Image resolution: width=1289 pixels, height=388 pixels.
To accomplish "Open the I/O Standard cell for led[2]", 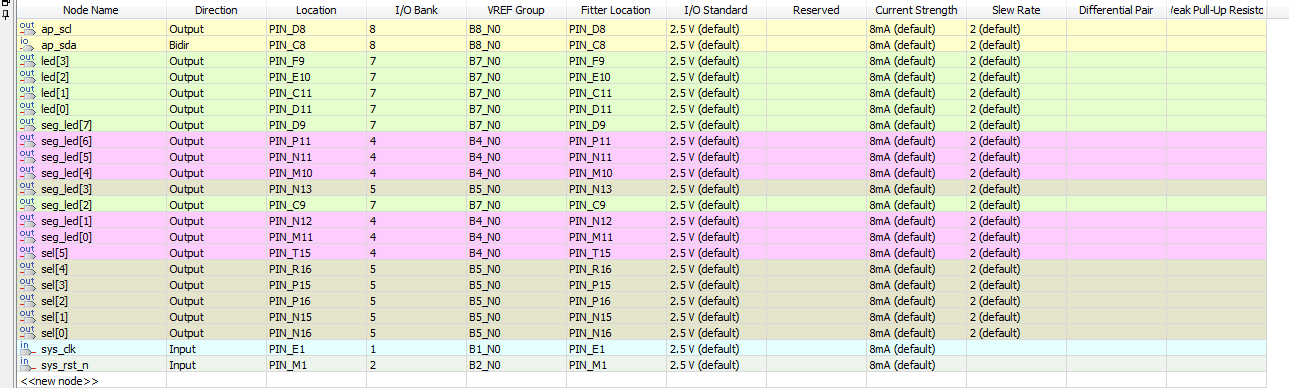I will pos(716,76).
